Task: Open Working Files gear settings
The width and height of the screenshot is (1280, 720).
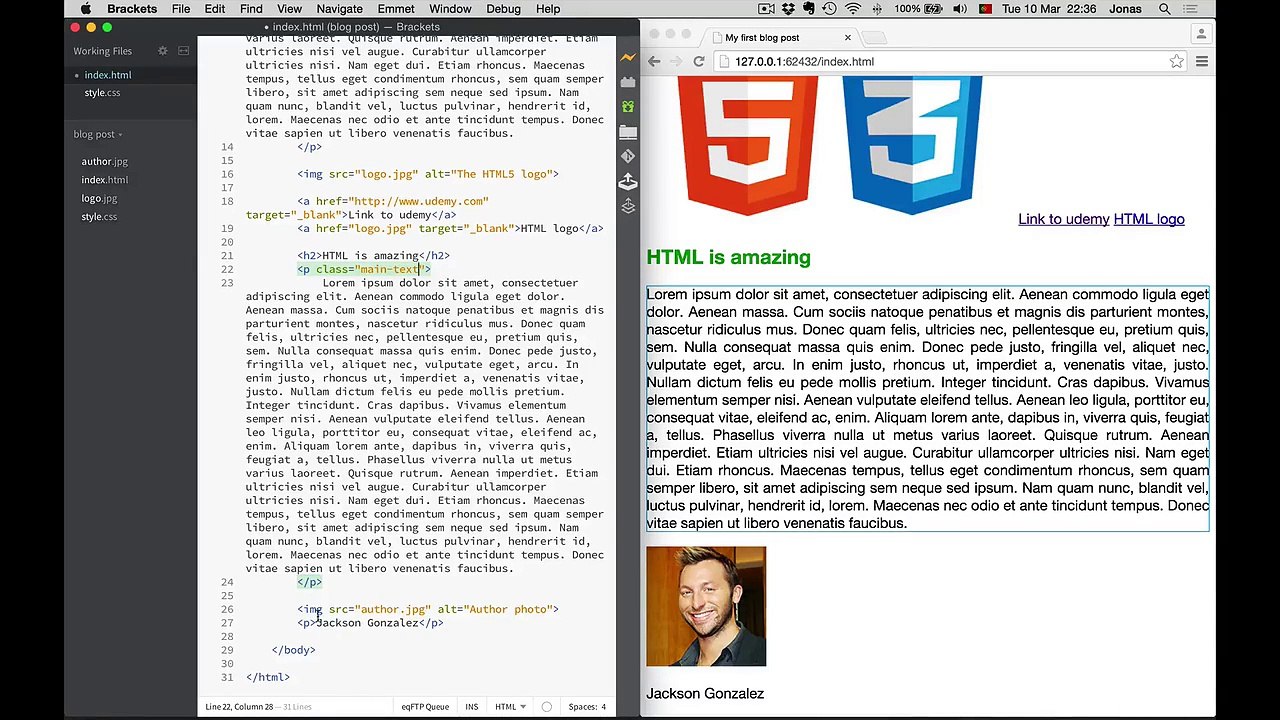Action: pos(163,51)
